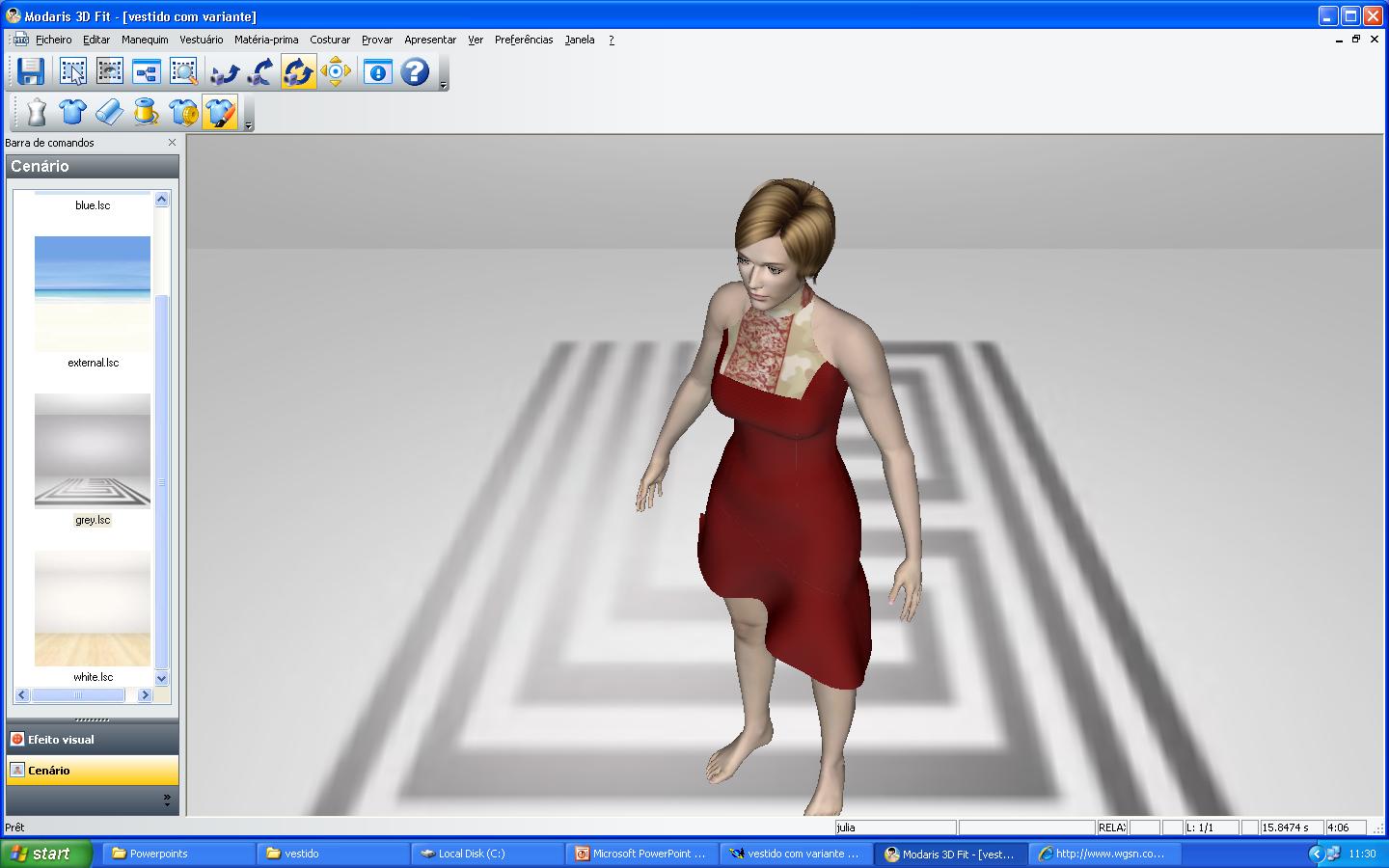Restore the inner document window button
1389x868 pixels.
1356,40
